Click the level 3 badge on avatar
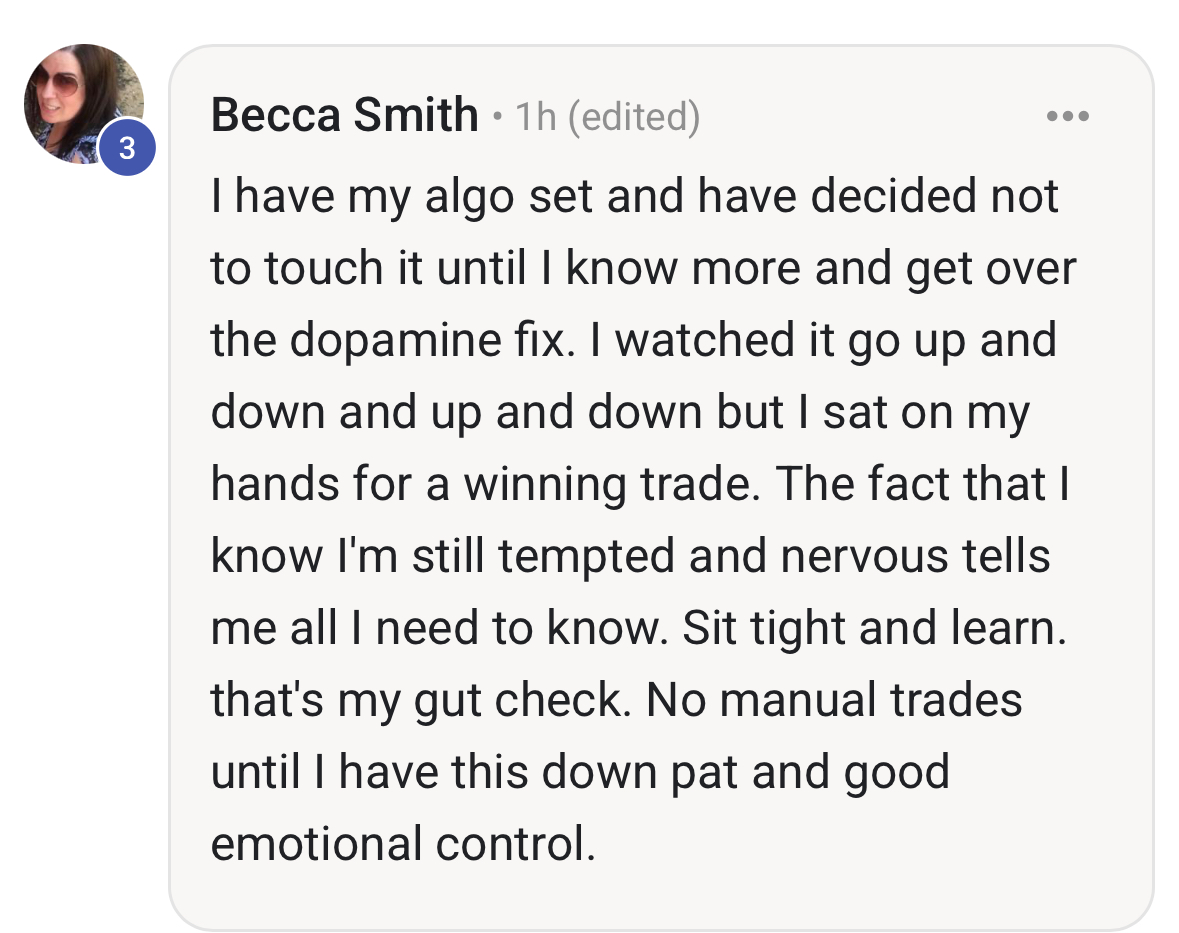This screenshot has height=933, width=1179. click(x=127, y=148)
